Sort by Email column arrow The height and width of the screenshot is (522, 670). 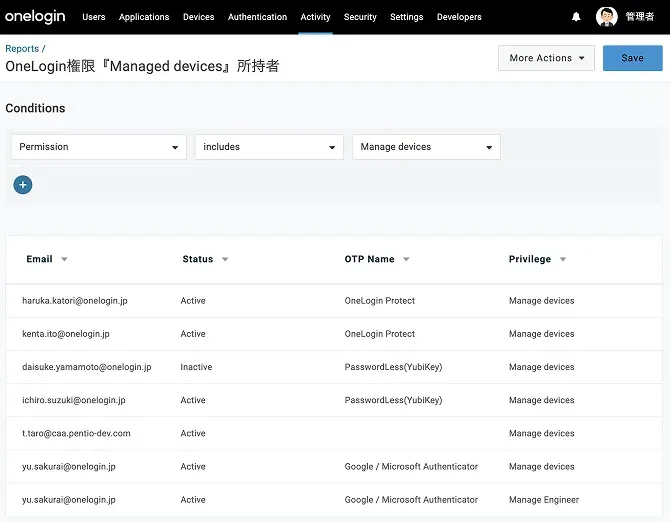point(64,260)
